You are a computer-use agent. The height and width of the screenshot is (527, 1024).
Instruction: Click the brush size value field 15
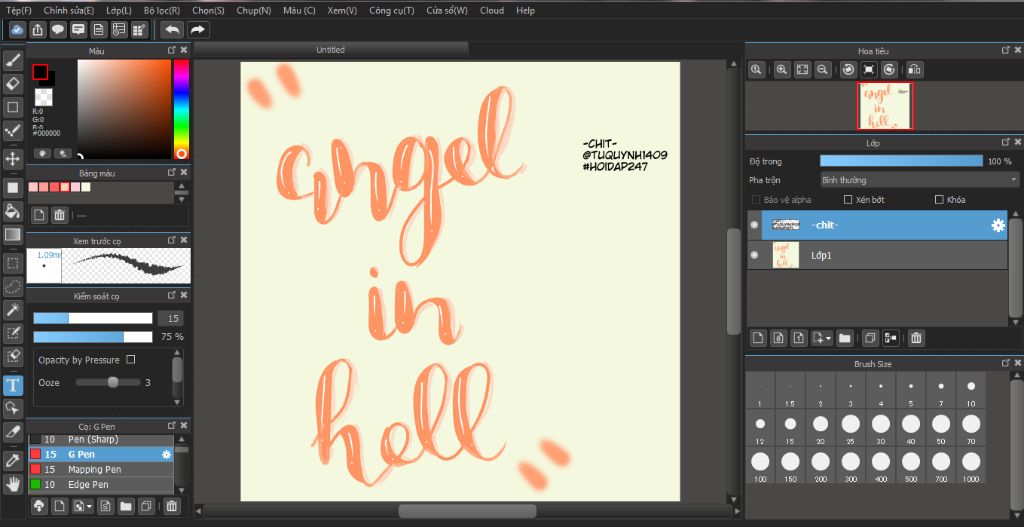pyautogui.click(x=171, y=318)
